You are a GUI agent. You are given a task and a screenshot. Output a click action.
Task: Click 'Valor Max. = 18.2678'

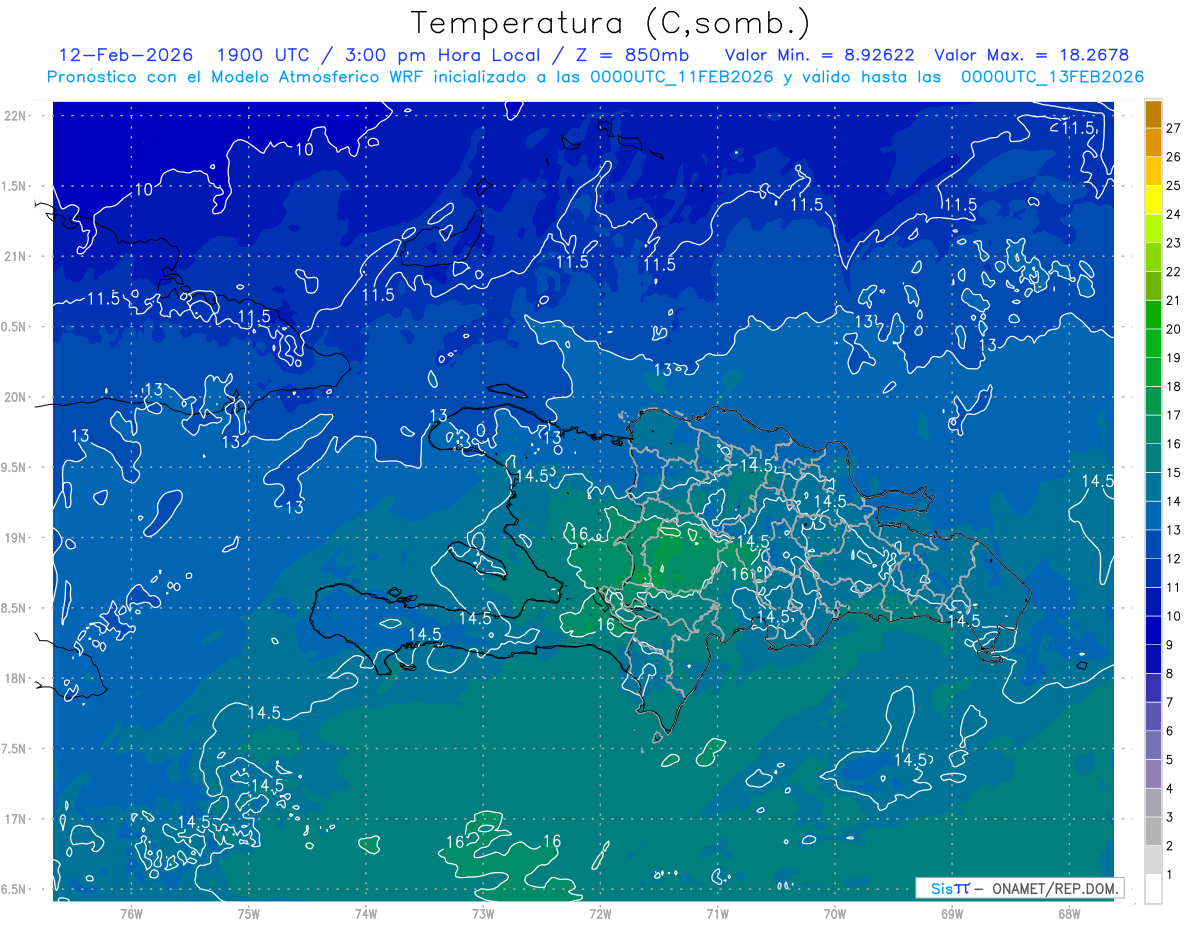tap(1031, 55)
